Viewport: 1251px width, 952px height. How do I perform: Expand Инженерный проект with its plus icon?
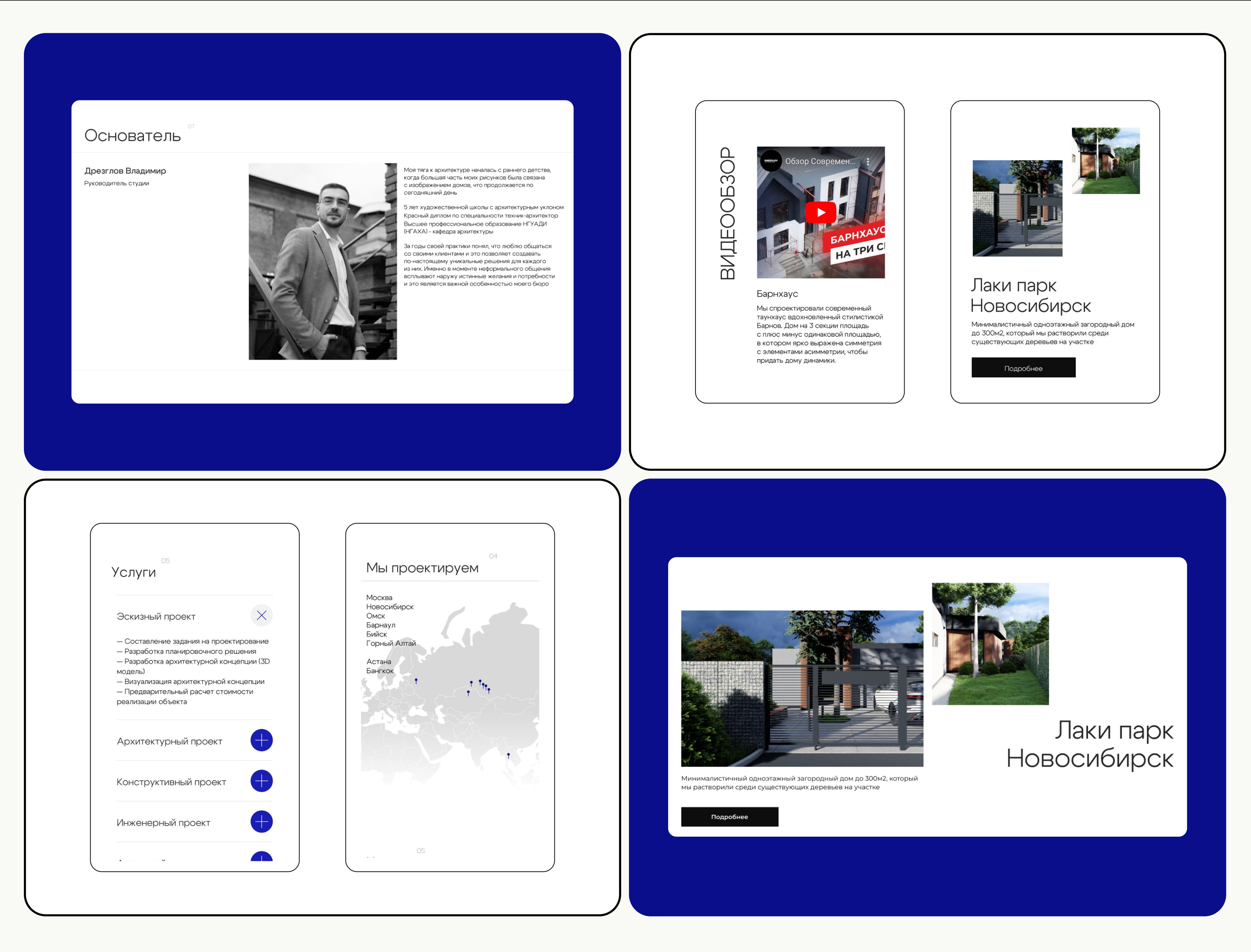(261, 822)
